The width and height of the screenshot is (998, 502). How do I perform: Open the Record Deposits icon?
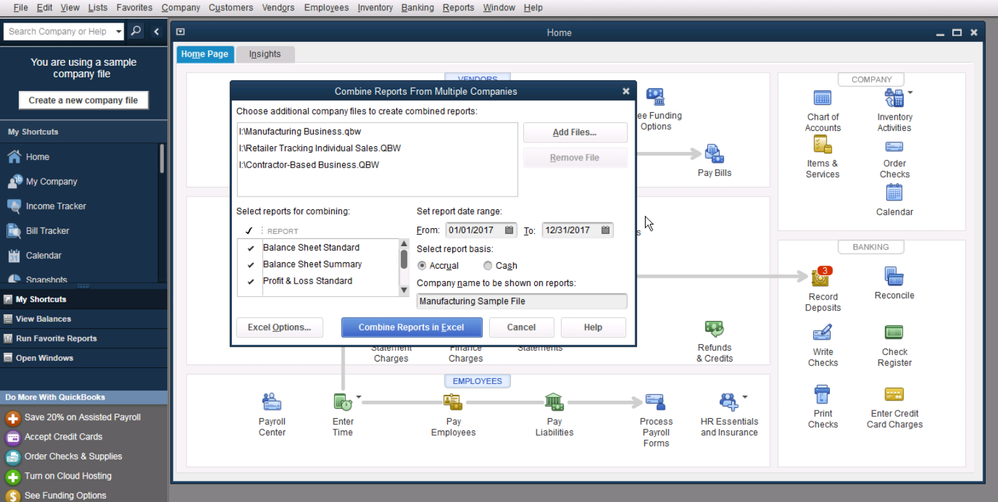pyautogui.click(x=821, y=277)
